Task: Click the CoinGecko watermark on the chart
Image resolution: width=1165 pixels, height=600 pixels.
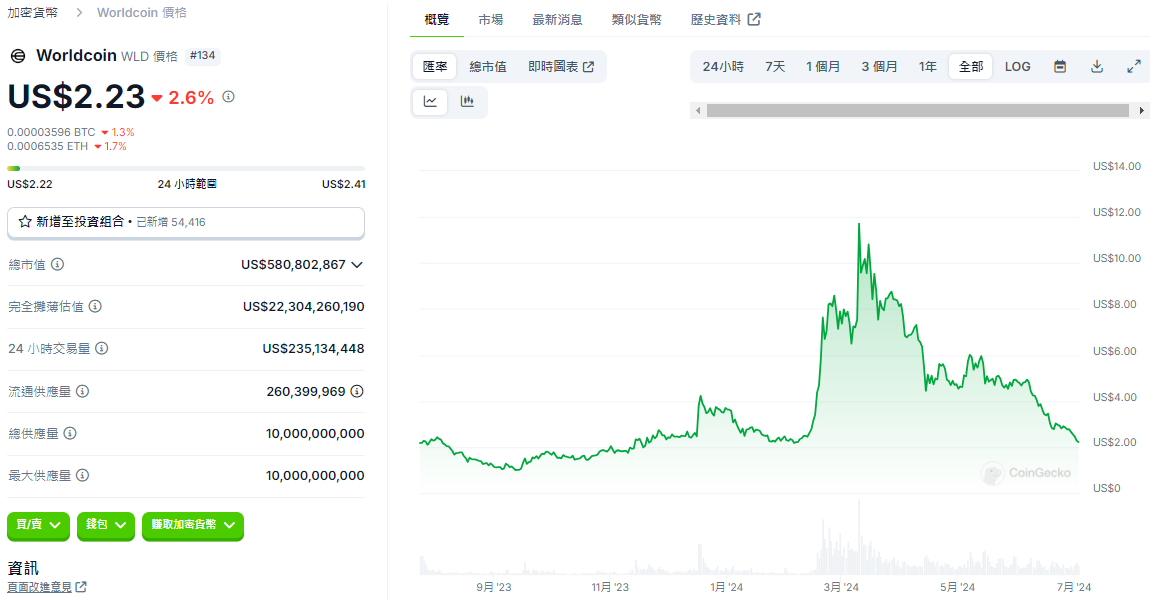Action: coord(1028,475)
